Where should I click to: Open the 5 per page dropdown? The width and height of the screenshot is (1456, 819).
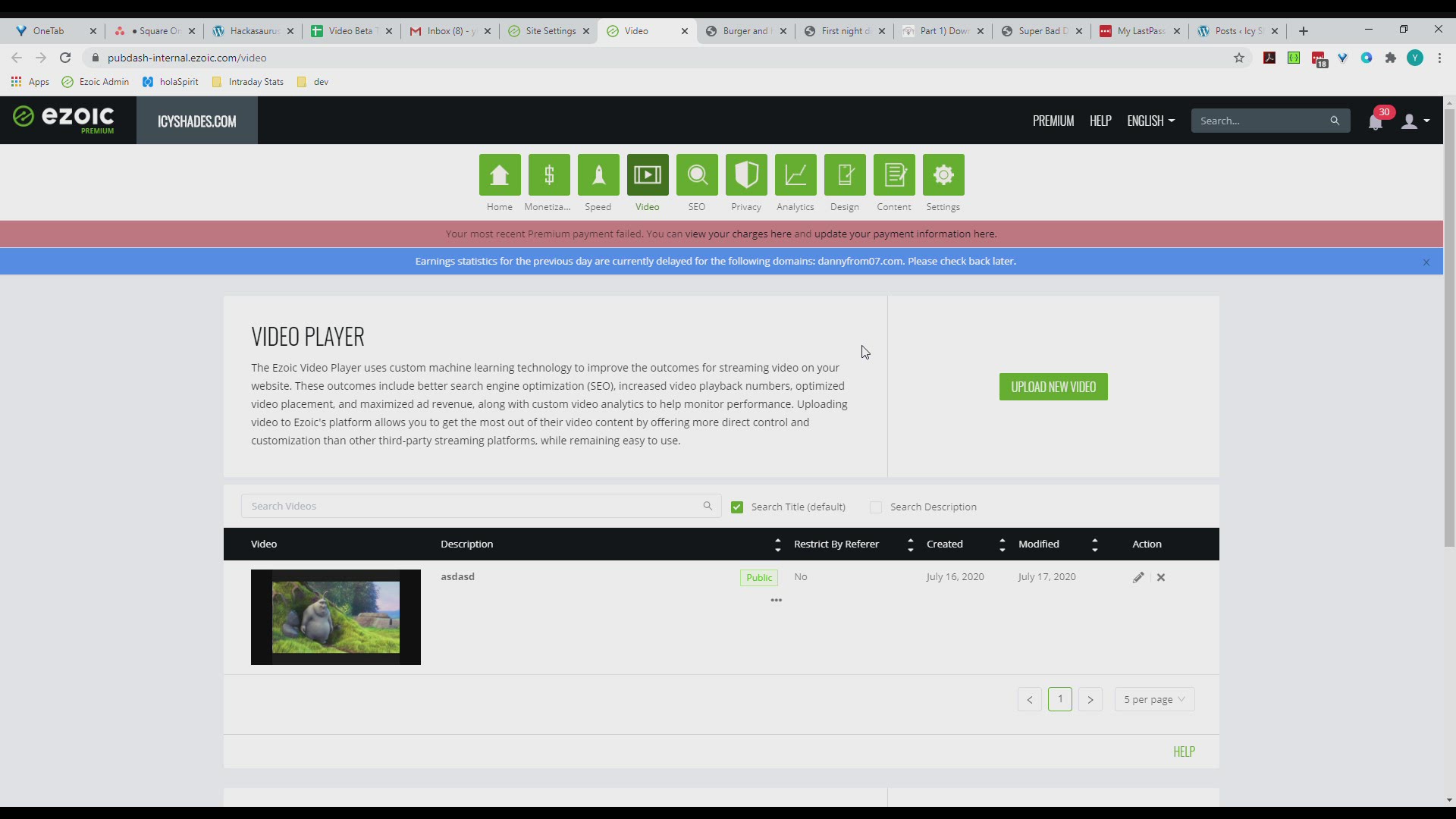[x=1154, y=699]
